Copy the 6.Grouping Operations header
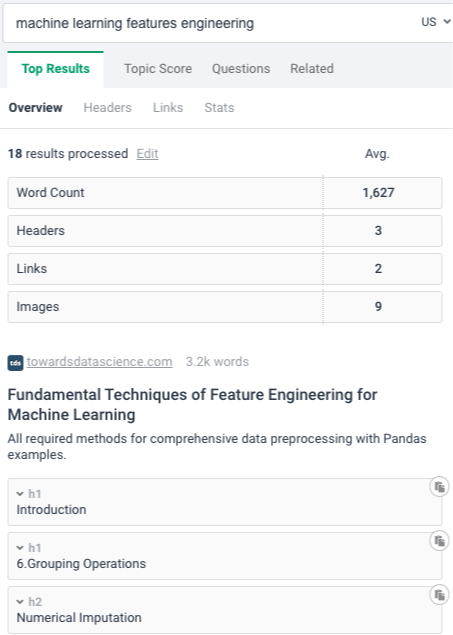The height and width of the screenshot is (635, 453). point(439,541)
